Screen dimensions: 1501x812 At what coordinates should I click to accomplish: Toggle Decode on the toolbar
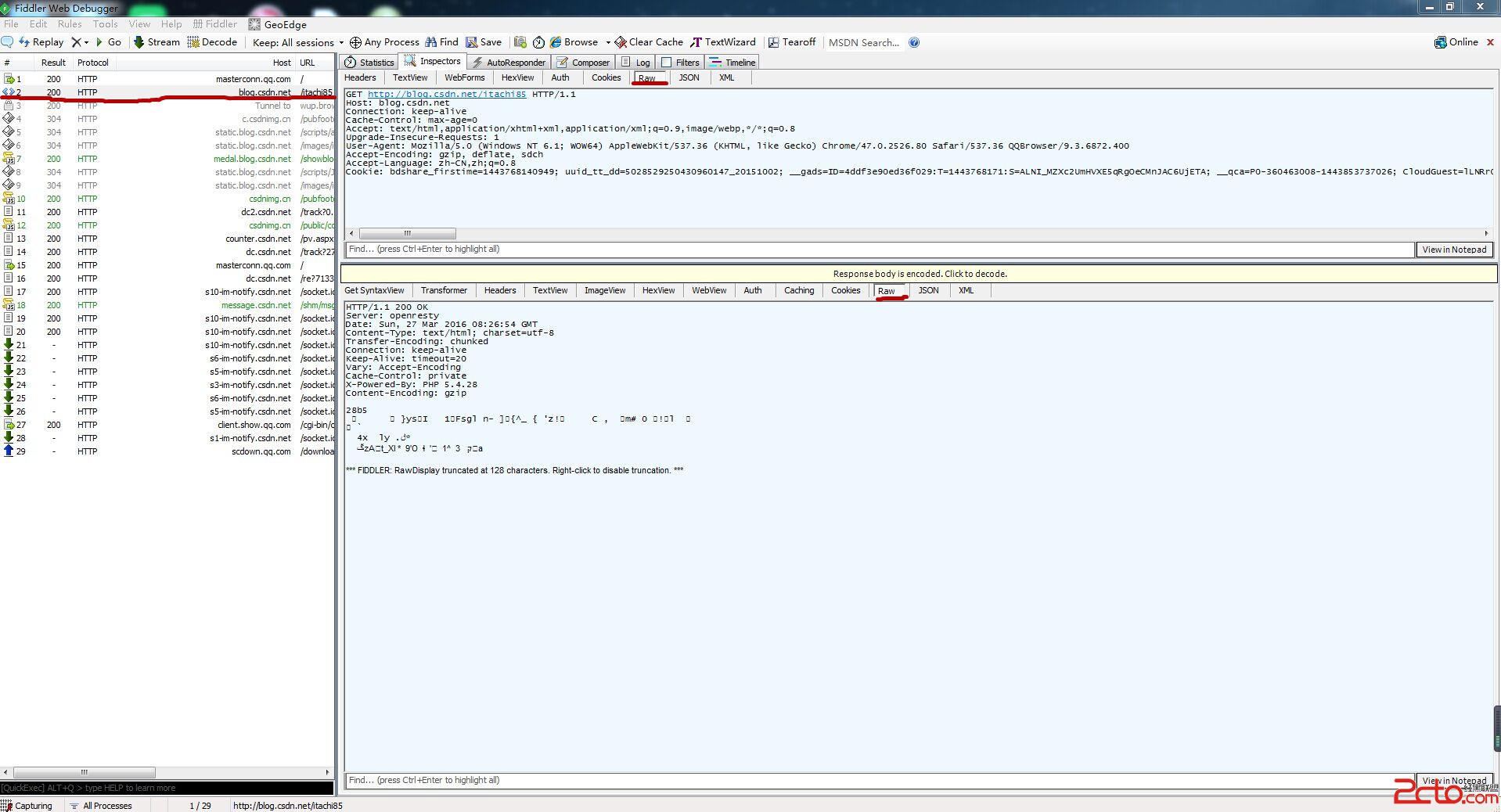coord(212,42)
